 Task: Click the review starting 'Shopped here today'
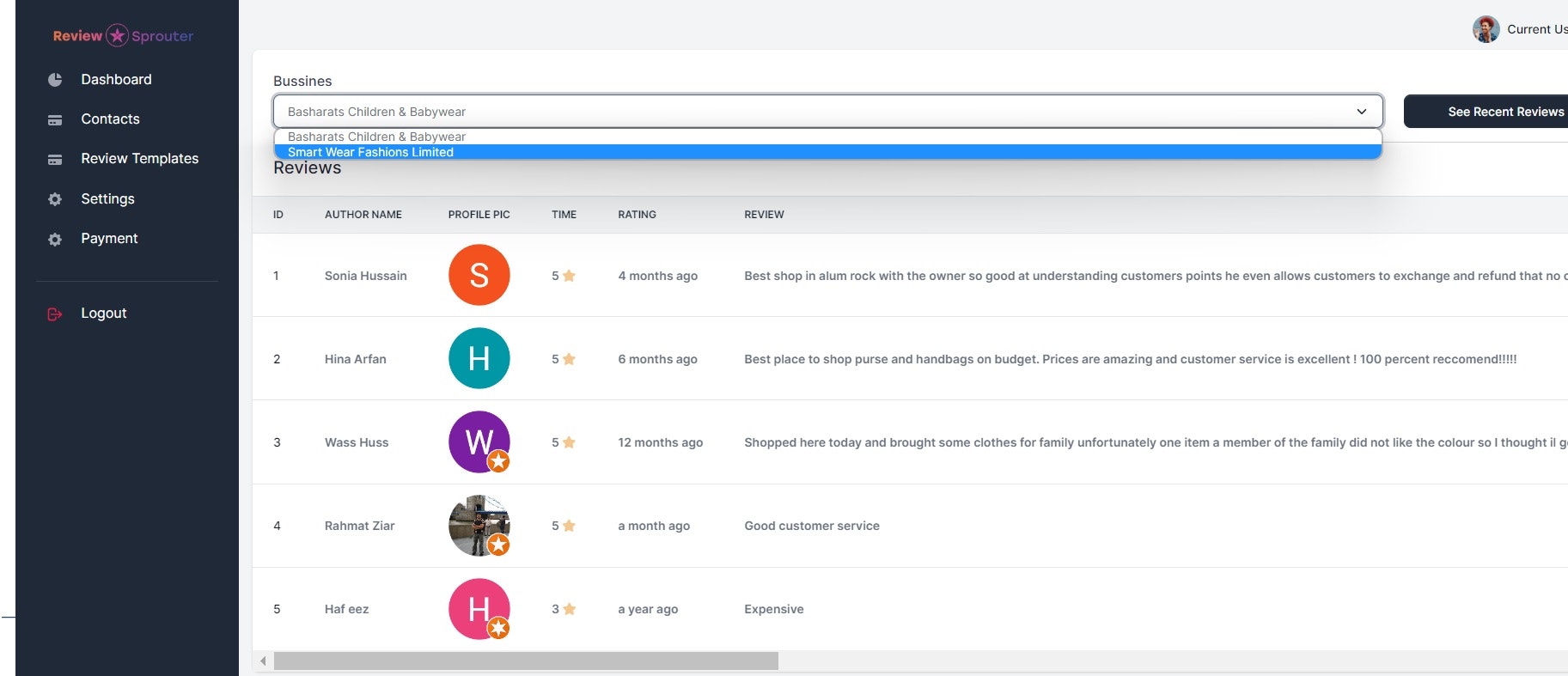point(1156,442)
